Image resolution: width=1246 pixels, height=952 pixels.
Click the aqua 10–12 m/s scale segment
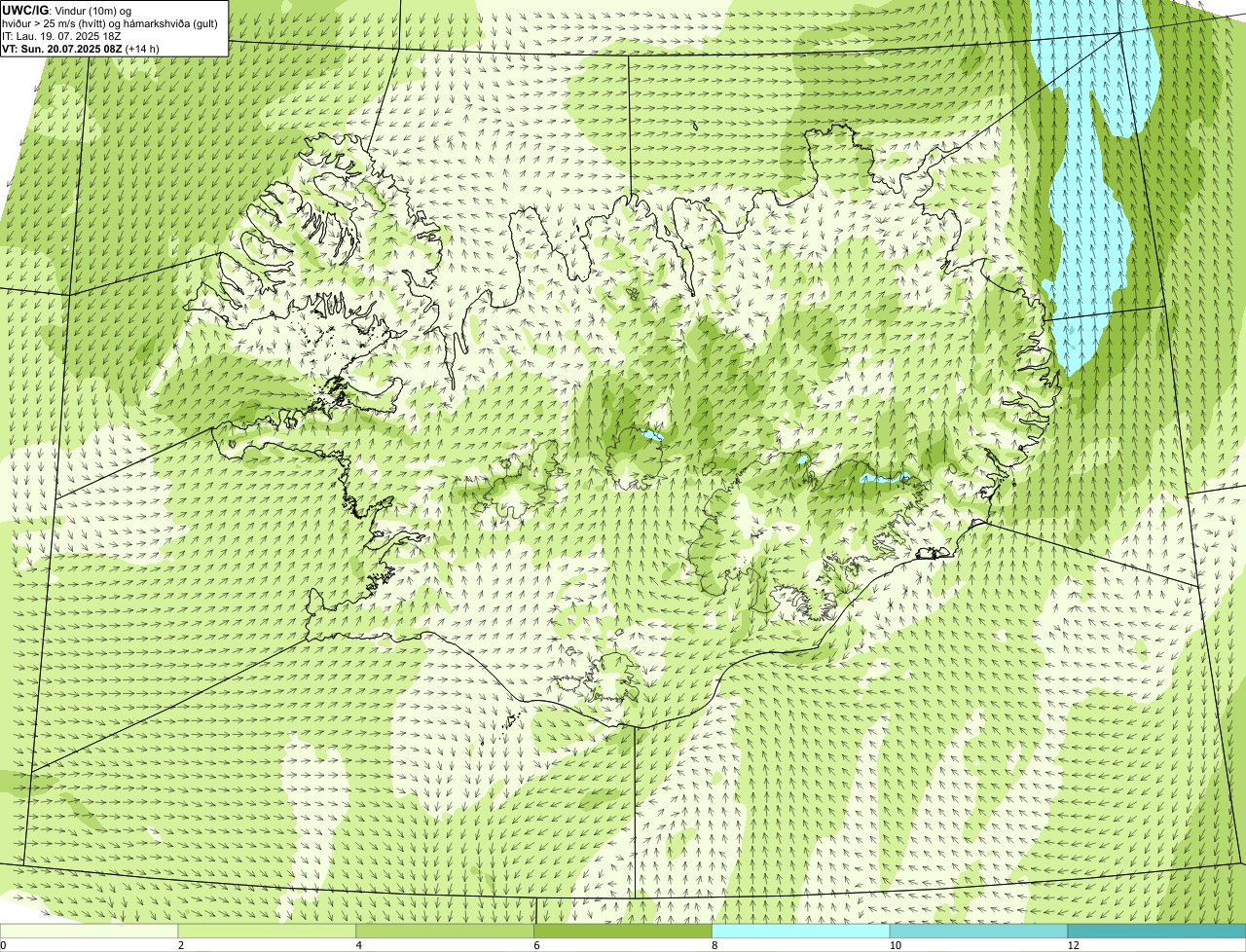(x=978, y=931)
